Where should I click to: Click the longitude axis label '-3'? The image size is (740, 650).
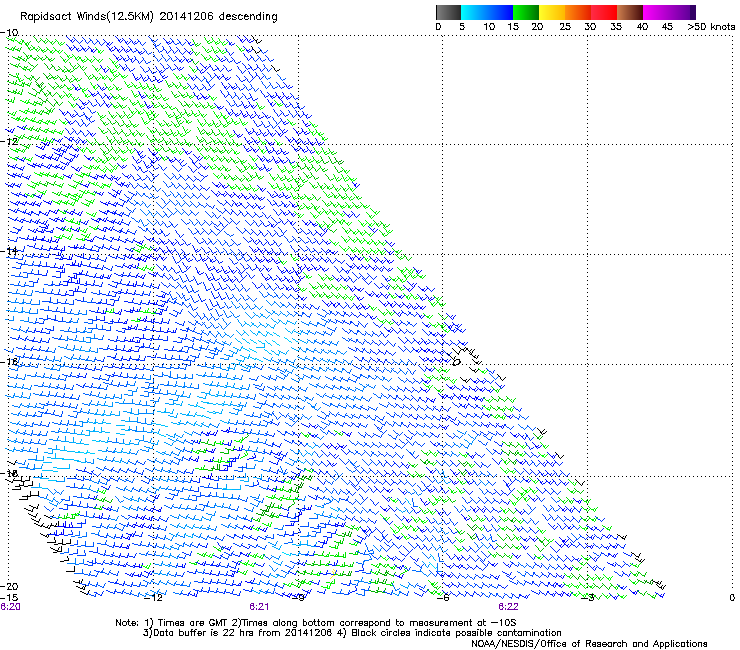[588, 598]
